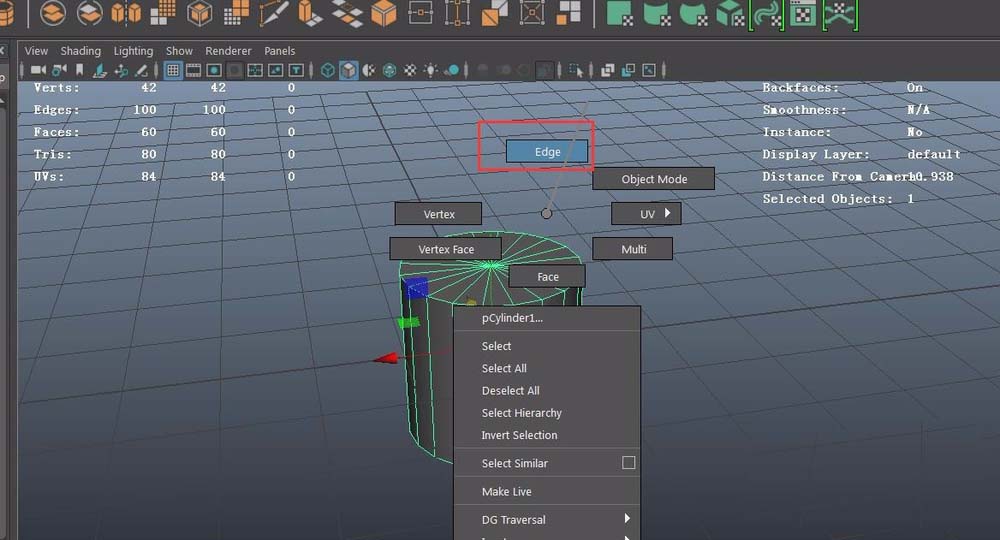Choose Edge in the marking menu

click(547, 151)
